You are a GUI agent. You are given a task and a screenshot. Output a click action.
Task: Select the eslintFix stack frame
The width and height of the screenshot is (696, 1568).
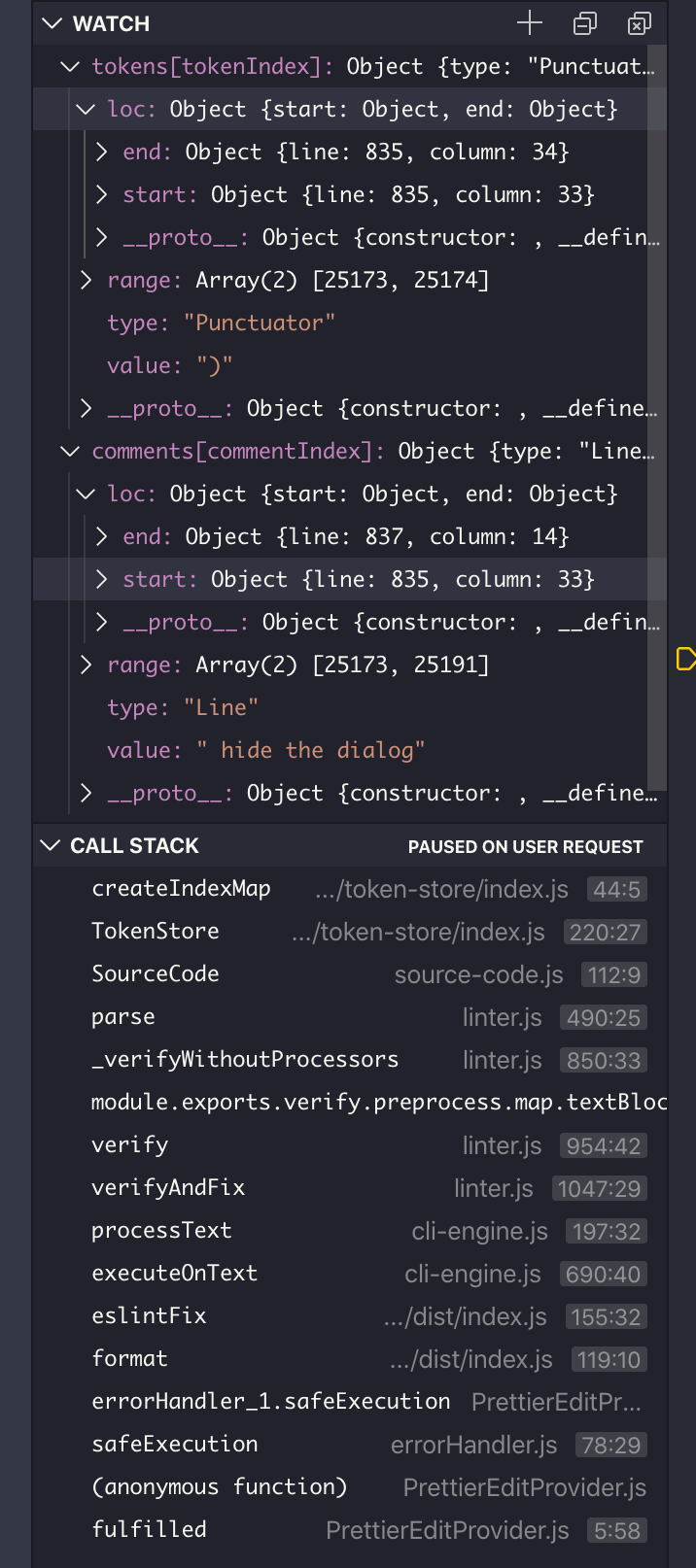pyautogui.click(x=148, y=1315)
